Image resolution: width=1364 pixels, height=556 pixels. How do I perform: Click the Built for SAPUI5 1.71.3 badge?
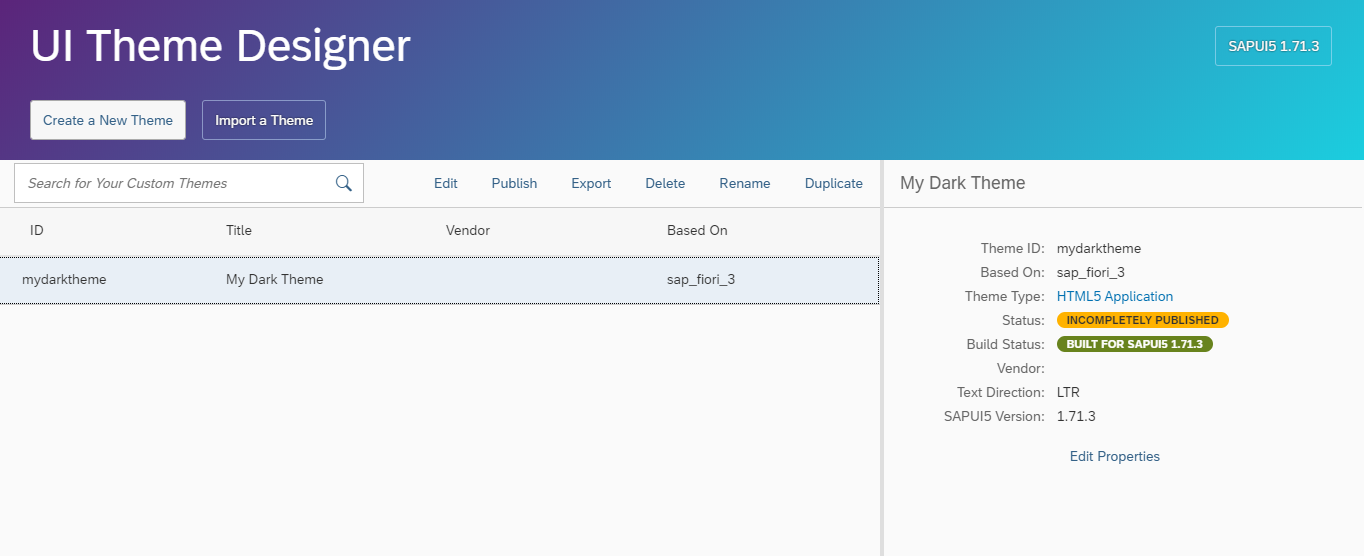point(1134,344)
